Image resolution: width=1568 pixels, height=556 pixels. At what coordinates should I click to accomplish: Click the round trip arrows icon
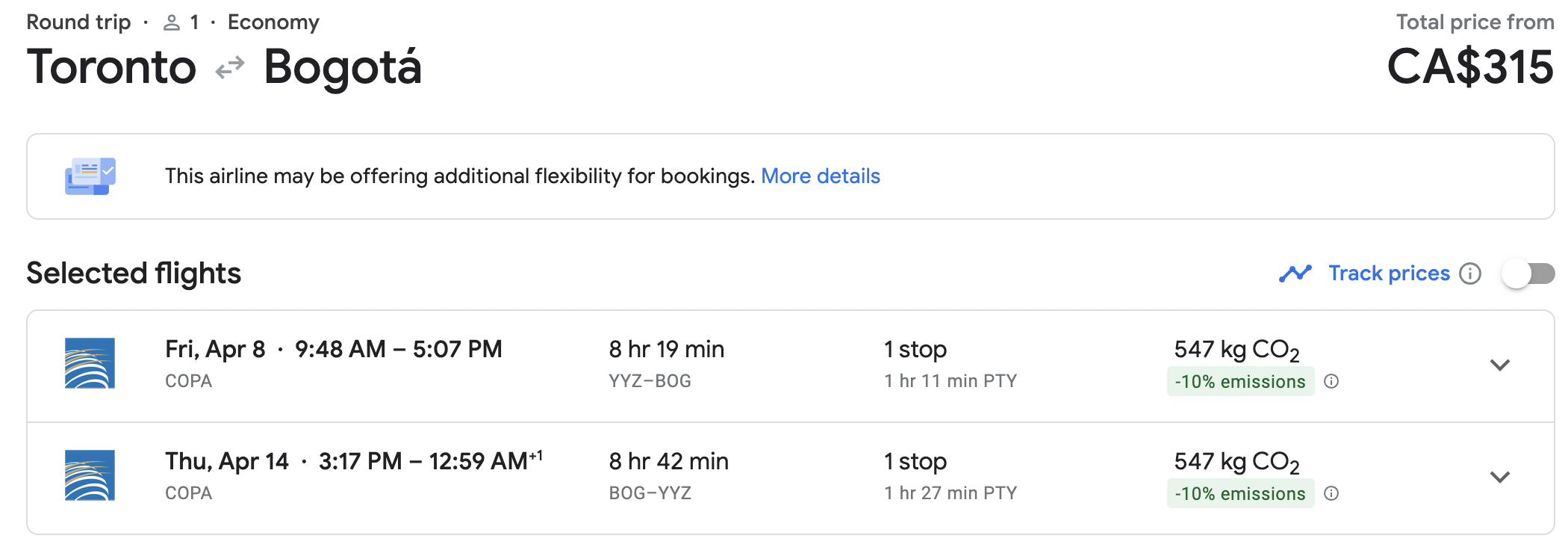(x=230, y=68)
